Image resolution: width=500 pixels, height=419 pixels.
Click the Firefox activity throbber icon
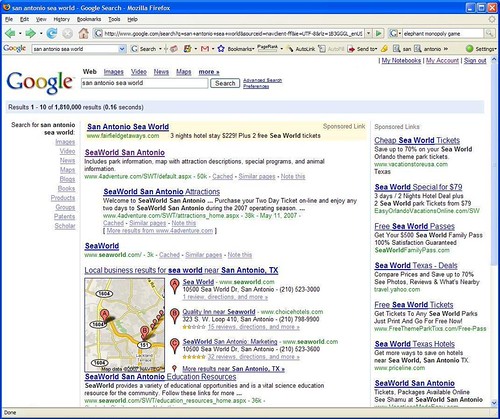pos(492,19)
